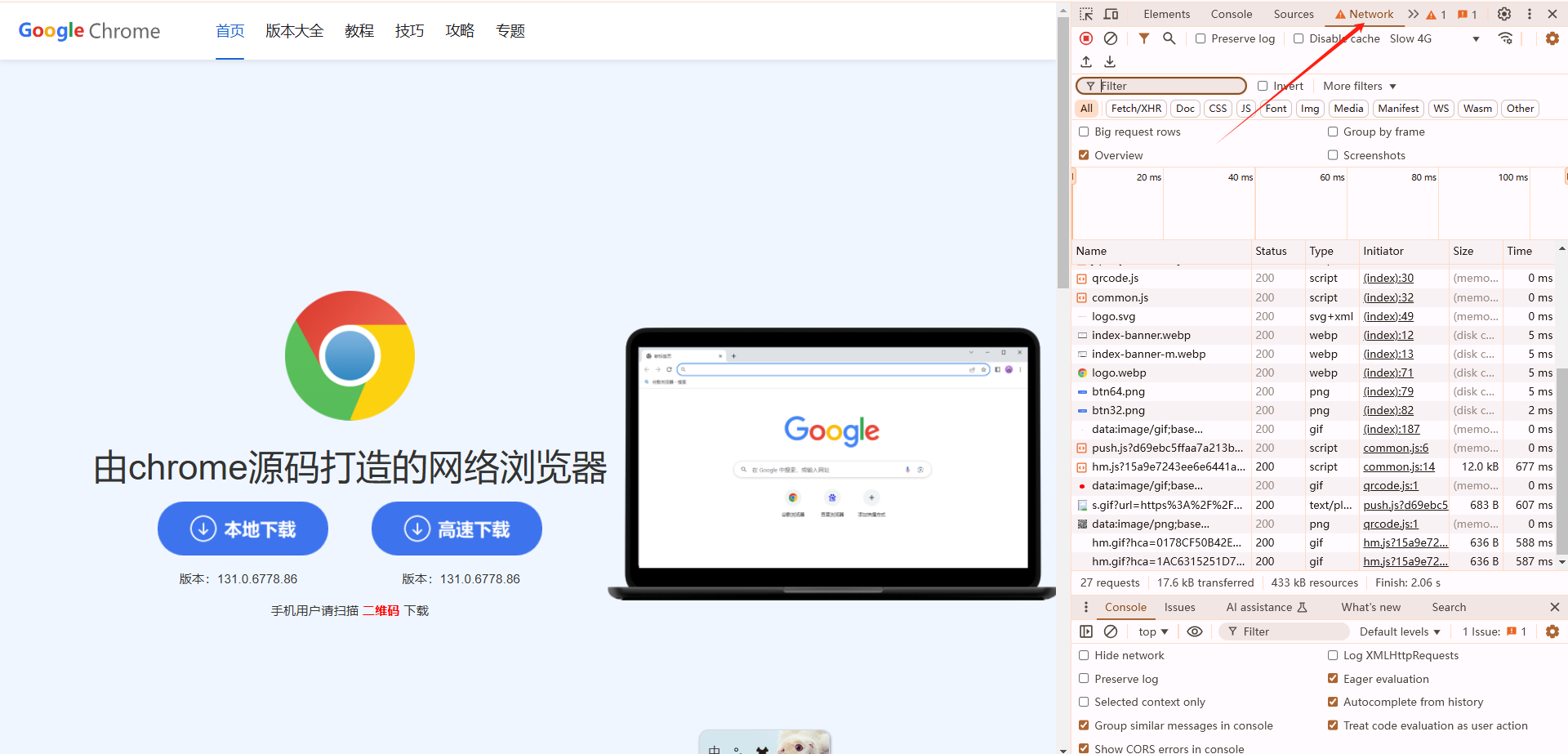Open the Slow 4G throttling dropdown
Screen dimensions: 1568x754
1434,38
